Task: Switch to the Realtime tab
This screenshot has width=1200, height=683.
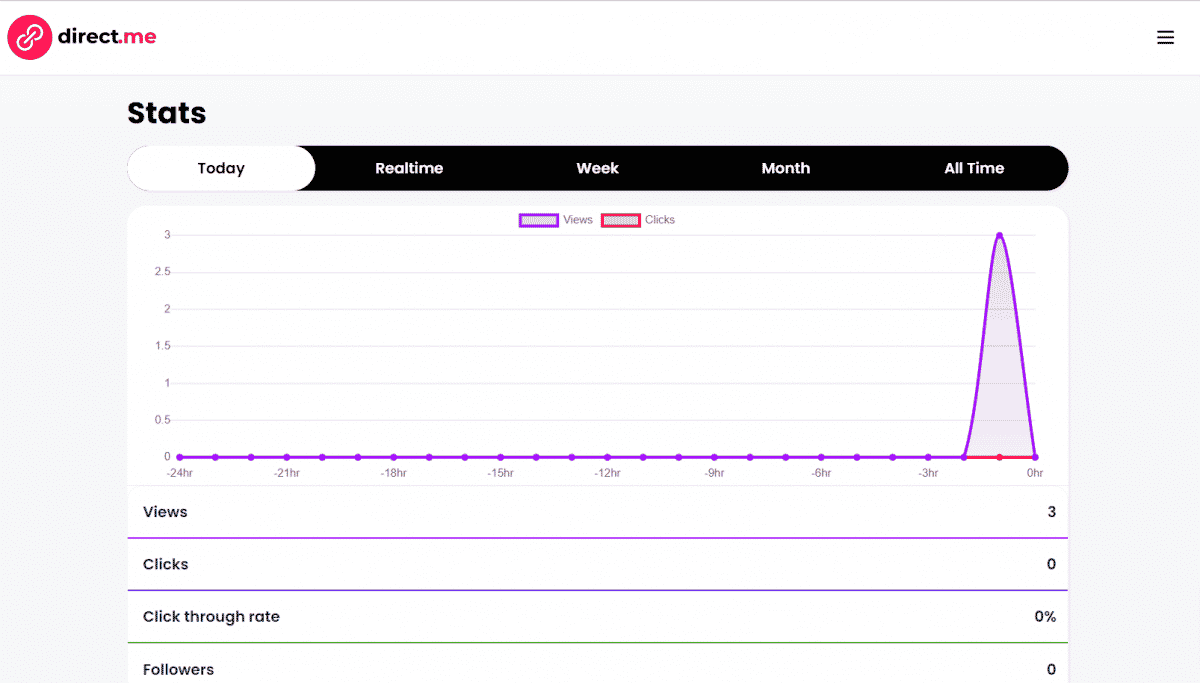Action: [x=409, y=168]
